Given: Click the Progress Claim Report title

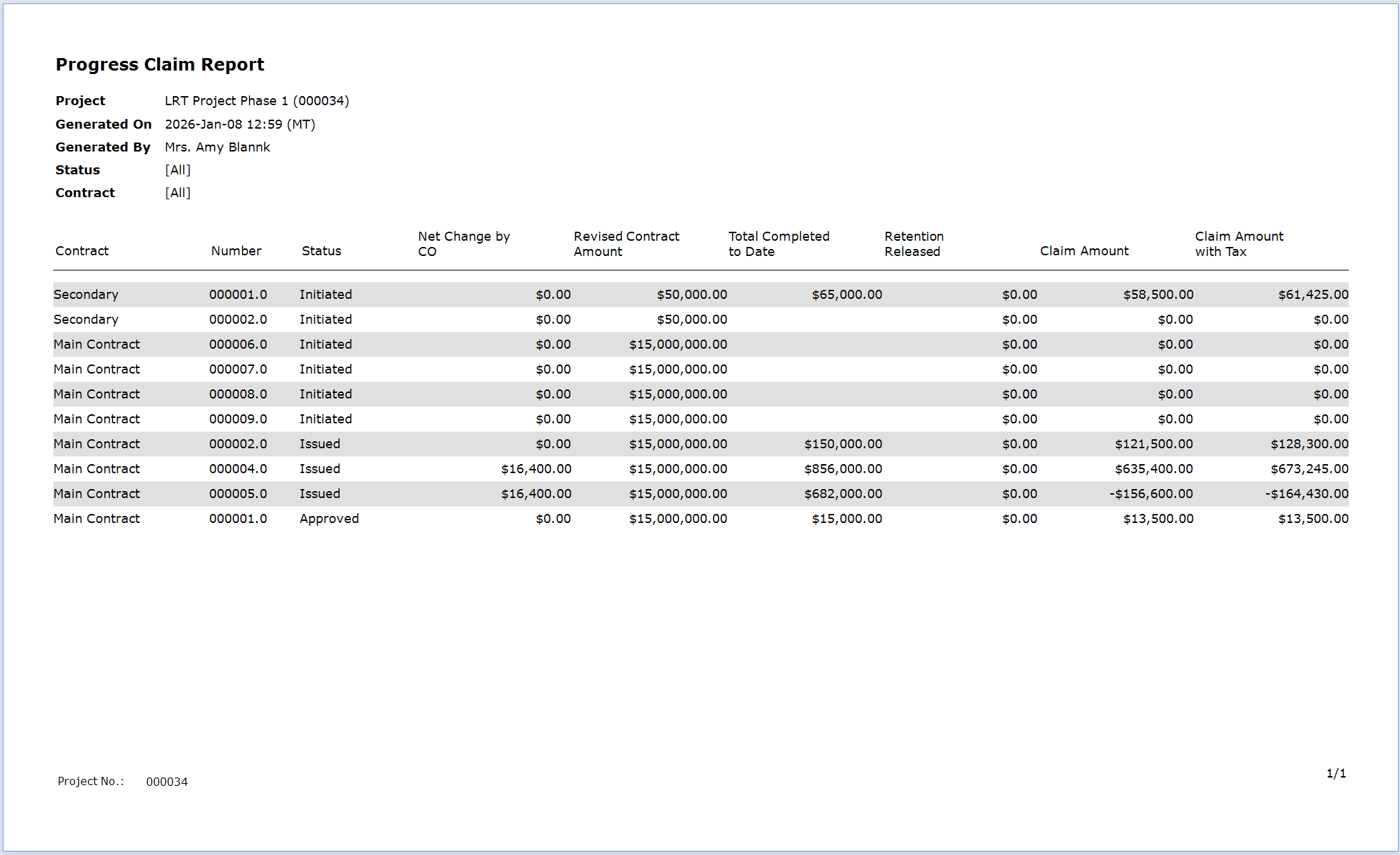Looking at the screenshot, I should click(x=160, y=64).
